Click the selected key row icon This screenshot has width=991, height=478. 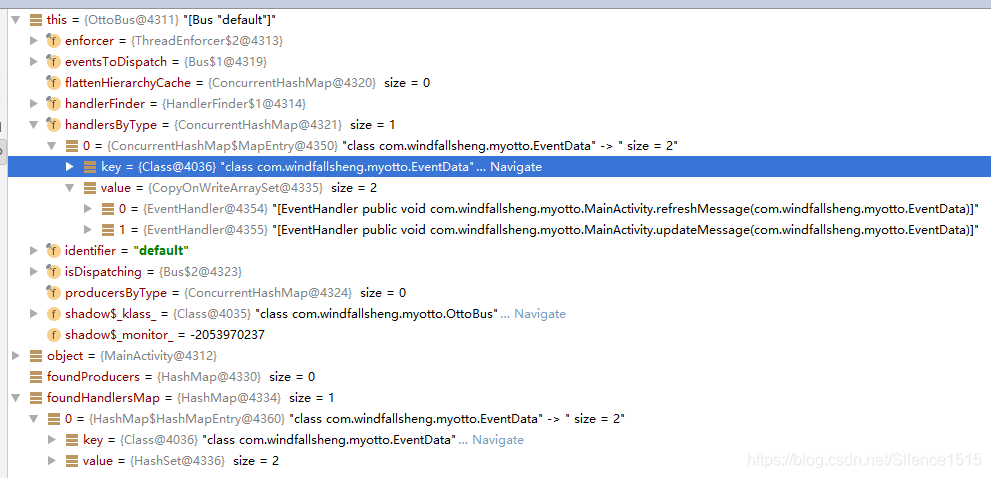pyautogui.click(x=90, y=167)
